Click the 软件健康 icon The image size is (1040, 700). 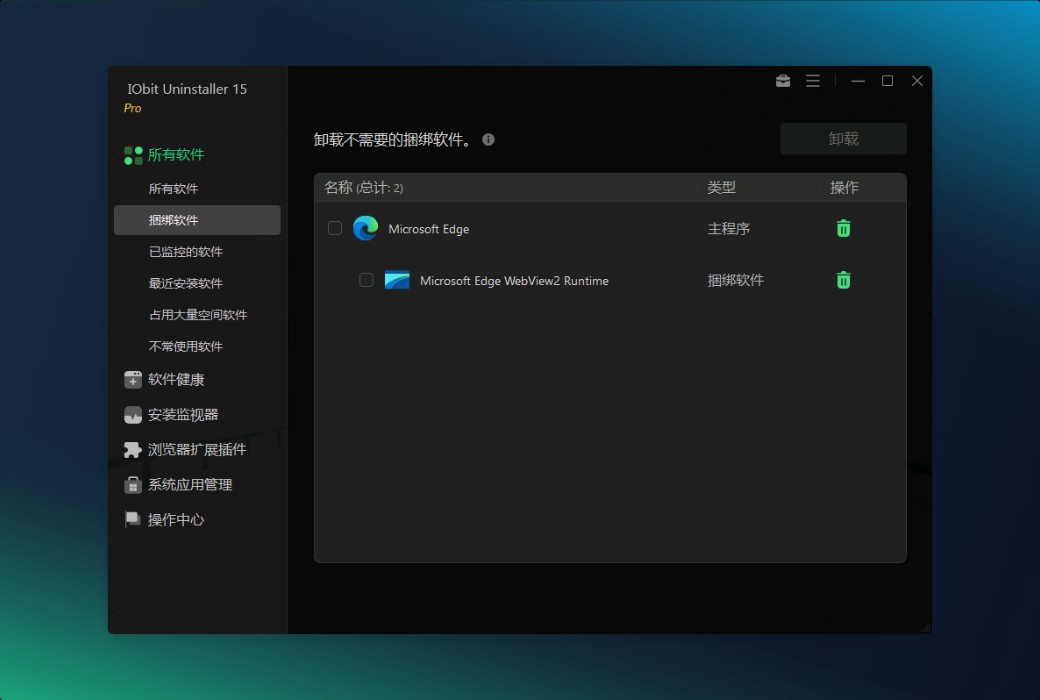tap(133, 380)
